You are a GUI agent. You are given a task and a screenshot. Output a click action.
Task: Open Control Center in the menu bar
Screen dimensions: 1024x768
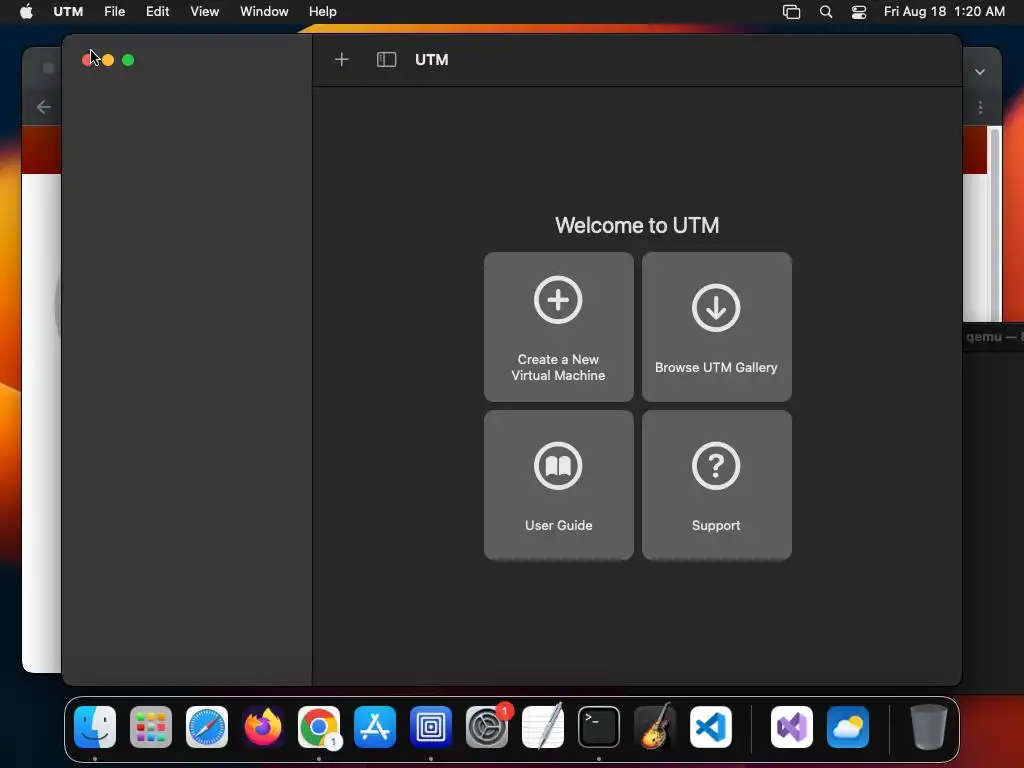pyautogui.click(x=859, y=12)
